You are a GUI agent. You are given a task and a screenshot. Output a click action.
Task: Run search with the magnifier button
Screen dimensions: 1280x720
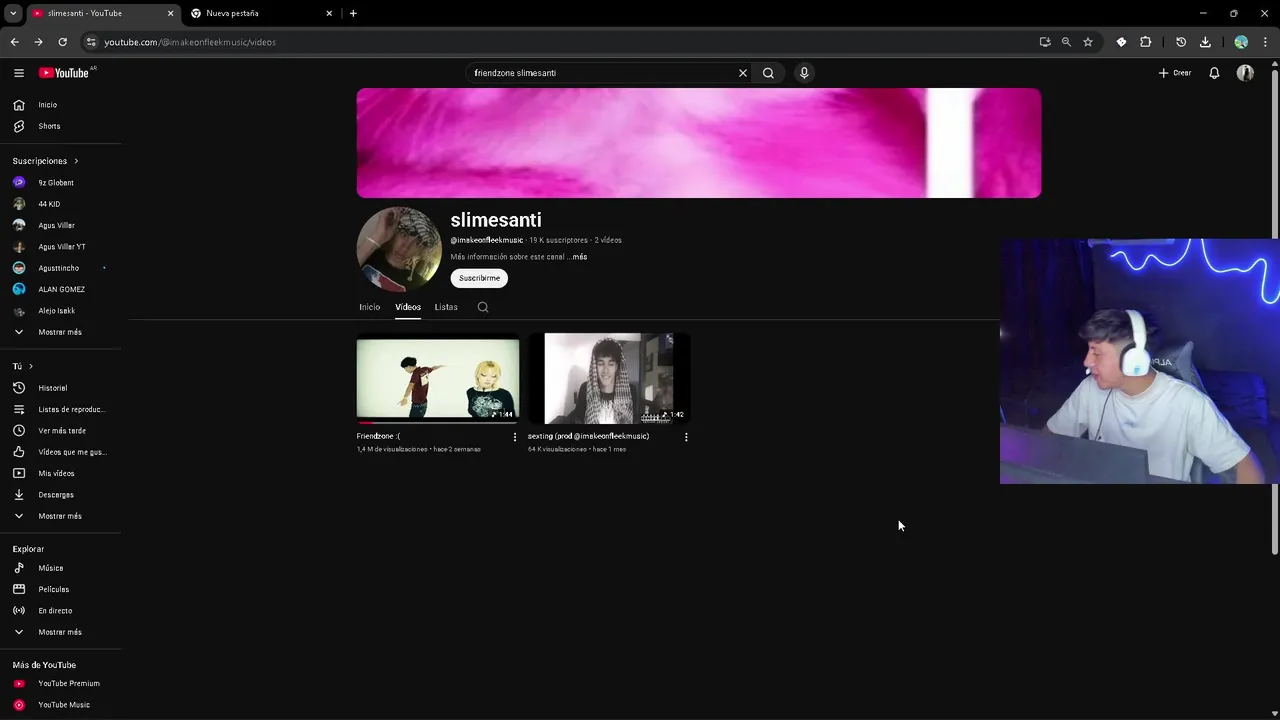(x=768, y=73)
